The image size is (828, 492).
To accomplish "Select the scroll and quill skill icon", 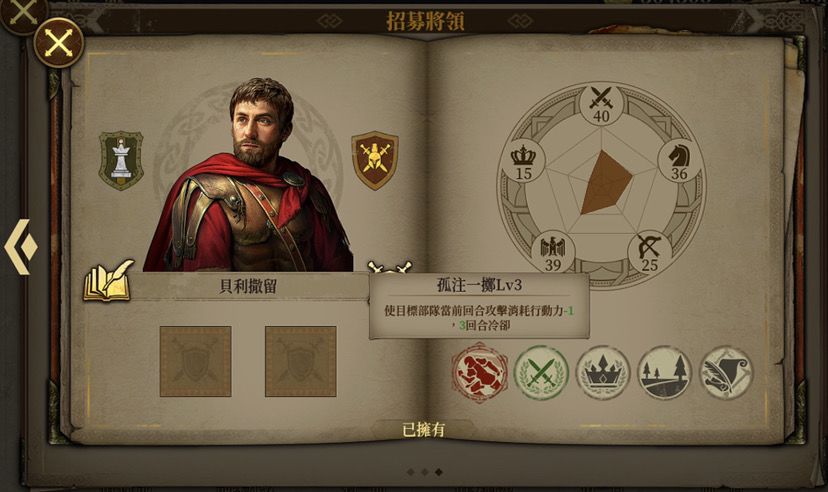I will click(727, 373).
